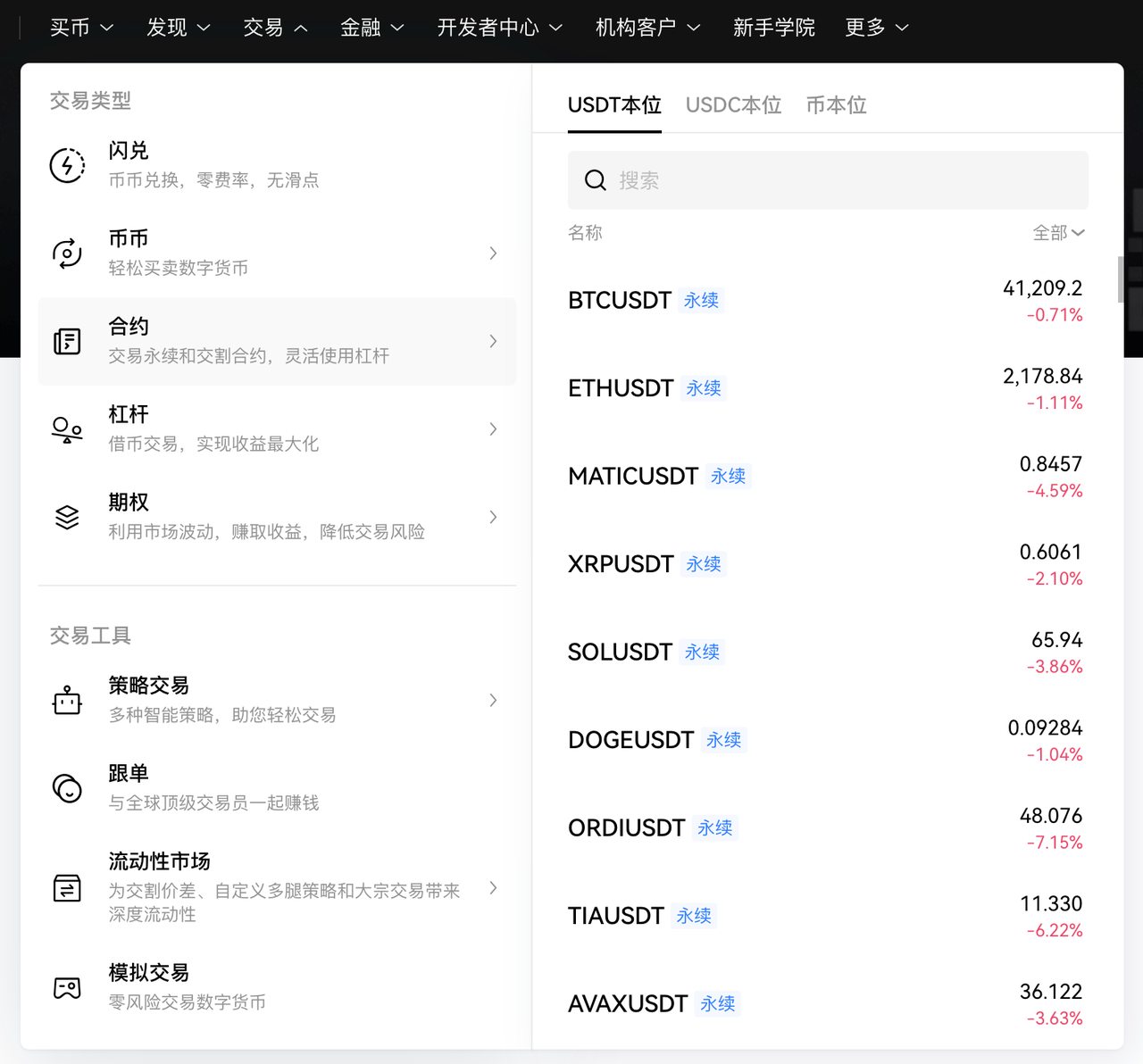Screen dimensions: 1143x1064
Task: Select the 闪兑 lightning swap icon
Action: tap(67, 164)
